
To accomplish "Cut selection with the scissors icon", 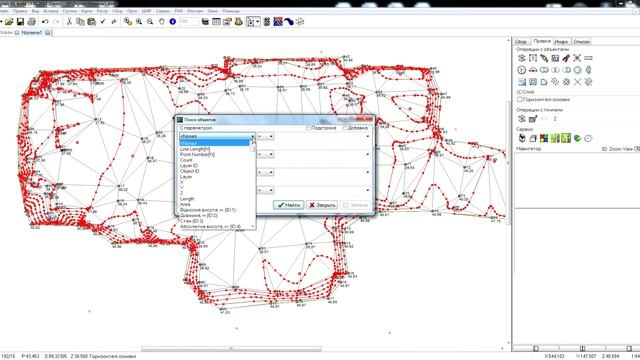I will 69,22.
